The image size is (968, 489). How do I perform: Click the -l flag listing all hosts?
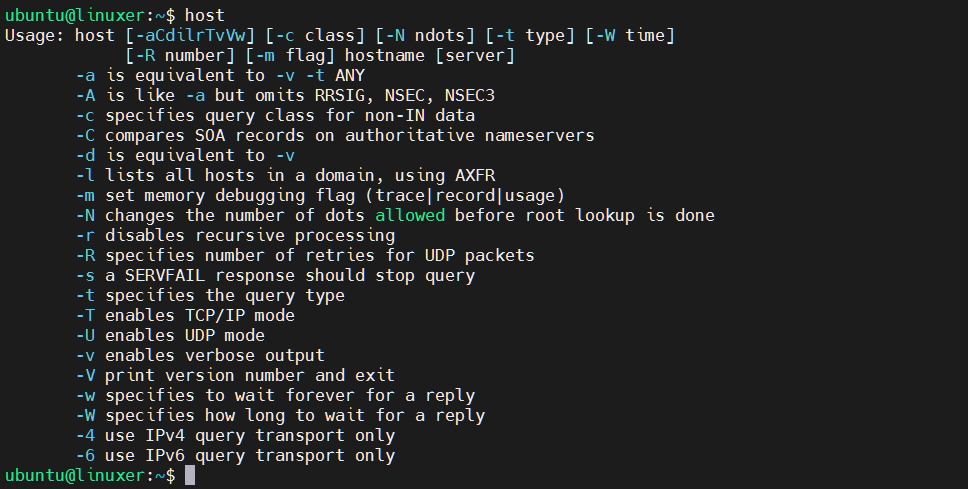(x=85, y=175)
